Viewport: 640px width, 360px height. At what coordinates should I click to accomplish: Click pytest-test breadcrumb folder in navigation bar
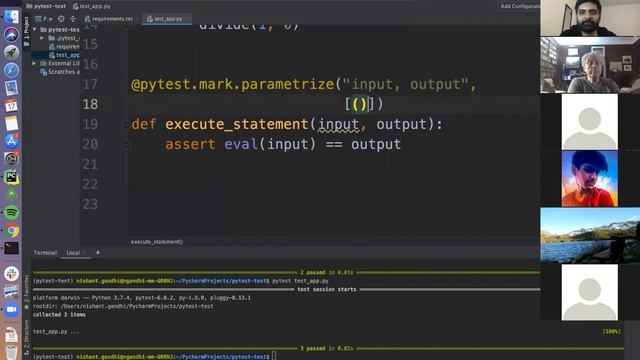tap(46, 6)
